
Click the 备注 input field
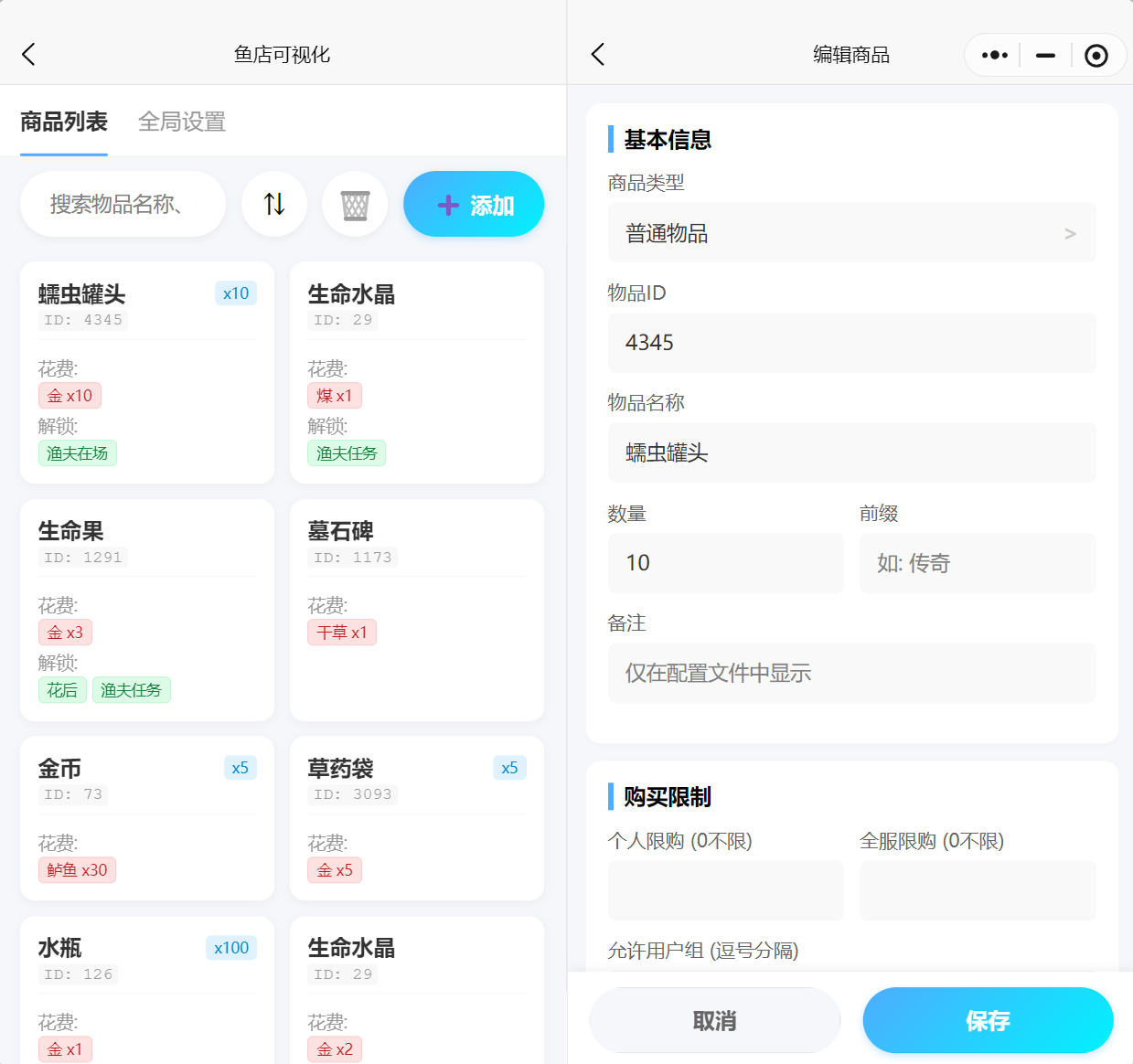851,673
